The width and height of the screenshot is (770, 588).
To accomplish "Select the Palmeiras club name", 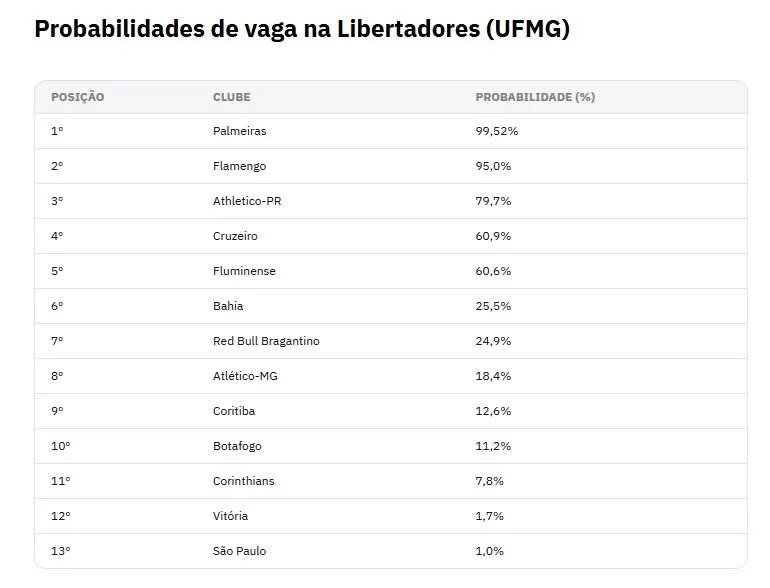I will pyautogui.click(x=240, y=131).
